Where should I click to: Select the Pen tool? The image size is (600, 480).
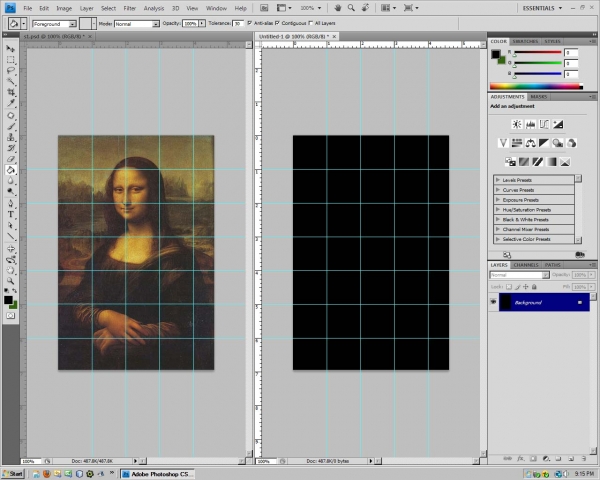(x=10, y=204)
